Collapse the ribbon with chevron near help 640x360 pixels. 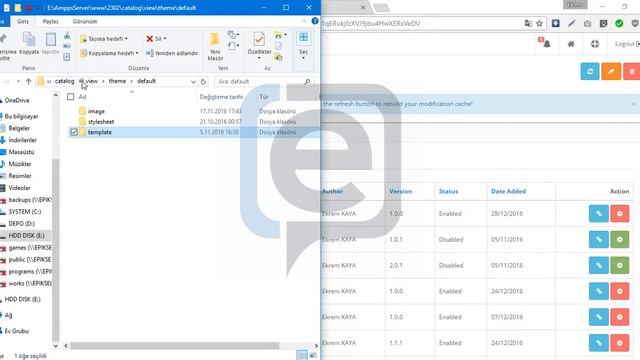coord(304,21)
